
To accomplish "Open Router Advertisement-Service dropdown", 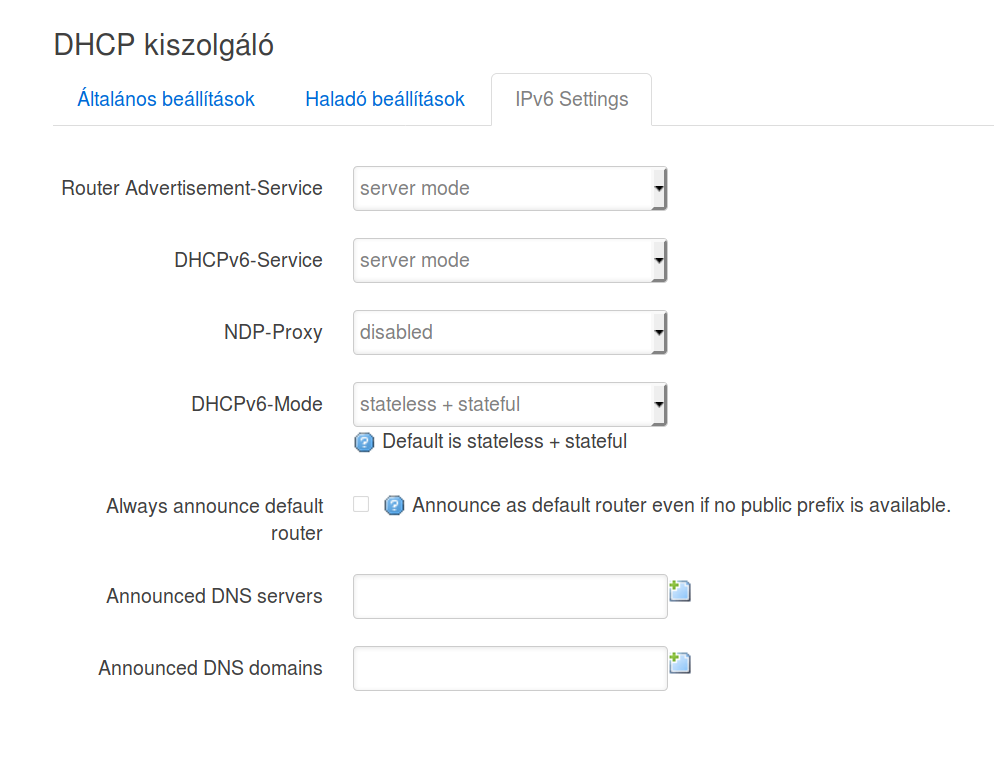I will (x=510, y=188).
